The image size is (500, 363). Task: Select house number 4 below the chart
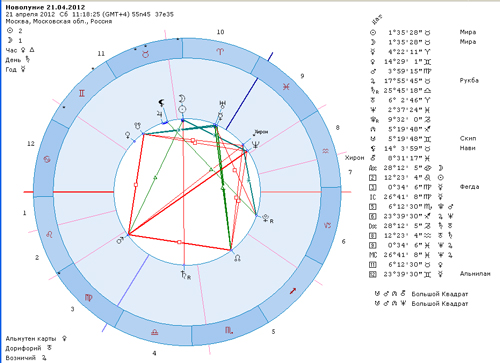154,353
